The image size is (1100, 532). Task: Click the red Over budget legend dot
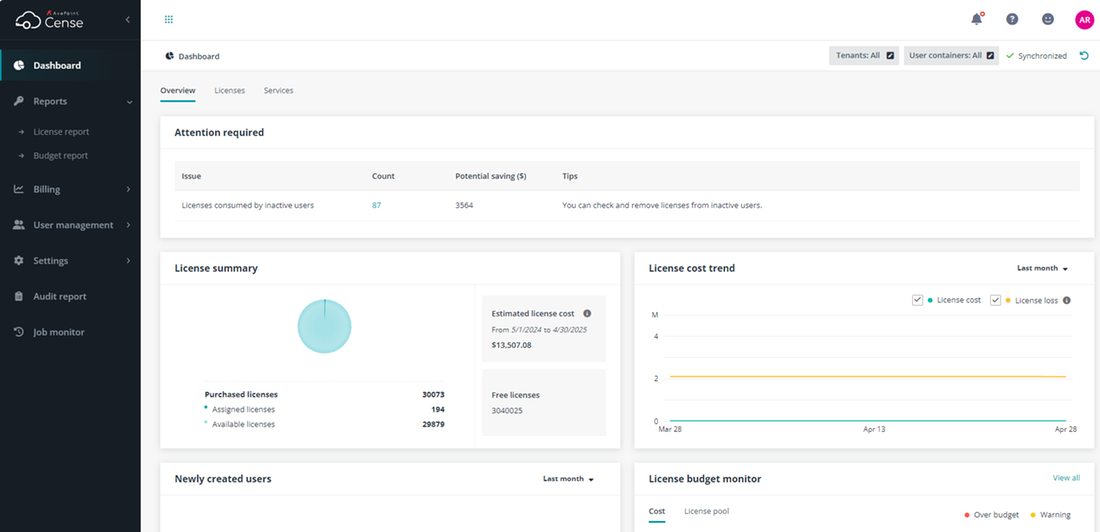point(967,515)
